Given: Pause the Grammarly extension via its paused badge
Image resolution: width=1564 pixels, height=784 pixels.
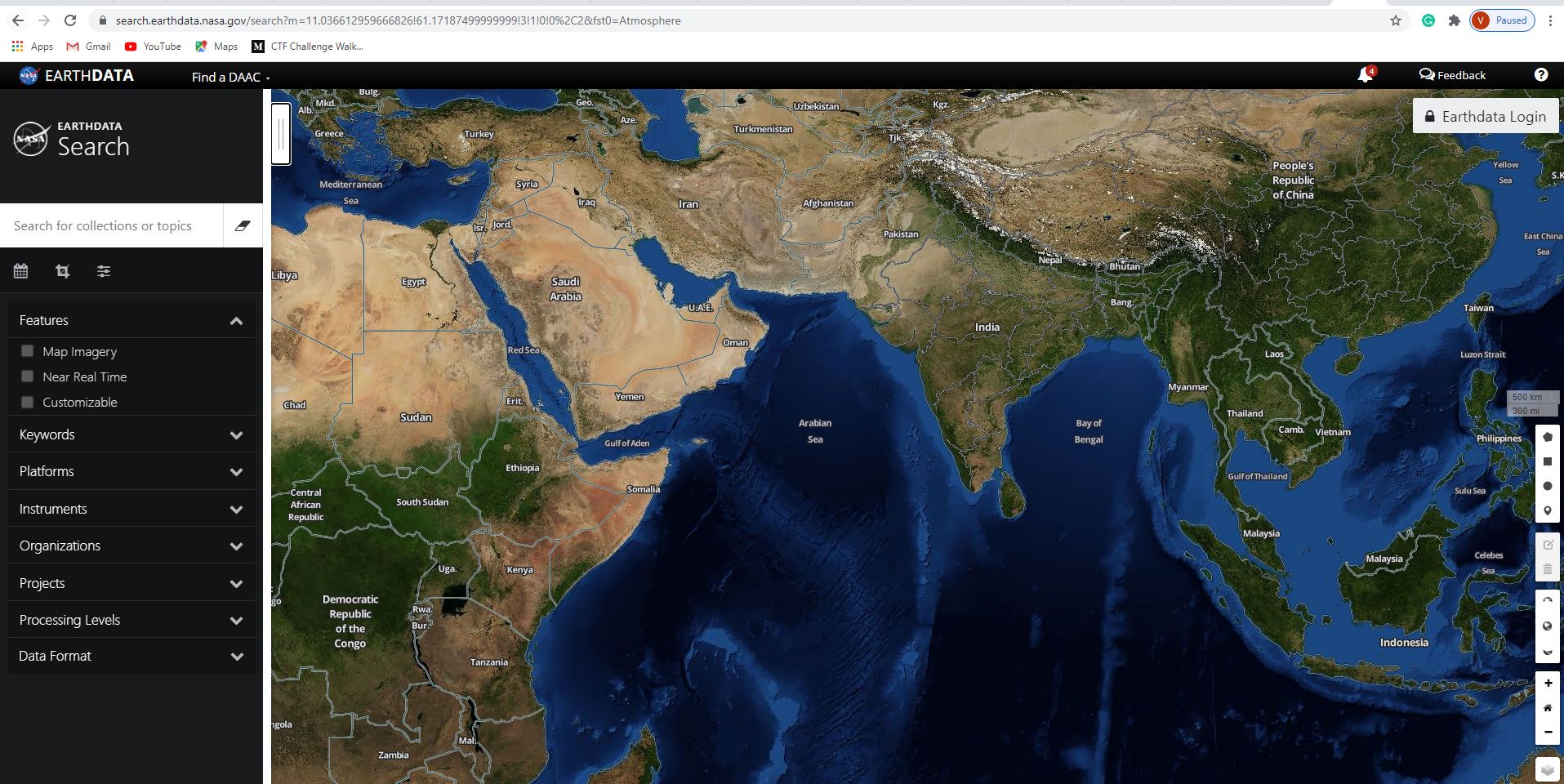Looking at the screenshot, I should click(x=1502, y=20).
